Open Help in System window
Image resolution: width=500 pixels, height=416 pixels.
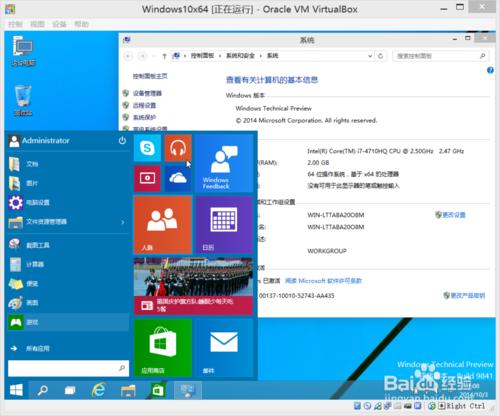click(490, 70)
